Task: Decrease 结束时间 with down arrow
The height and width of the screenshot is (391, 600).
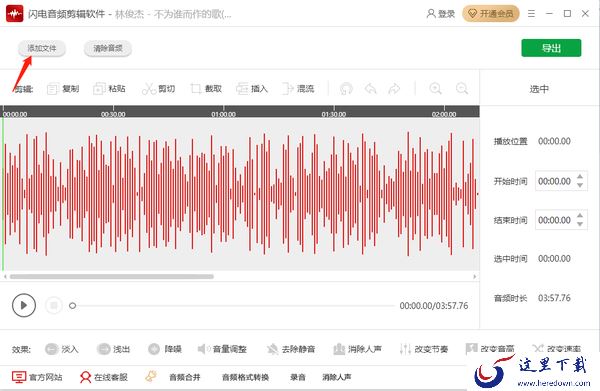Action: 580,225
